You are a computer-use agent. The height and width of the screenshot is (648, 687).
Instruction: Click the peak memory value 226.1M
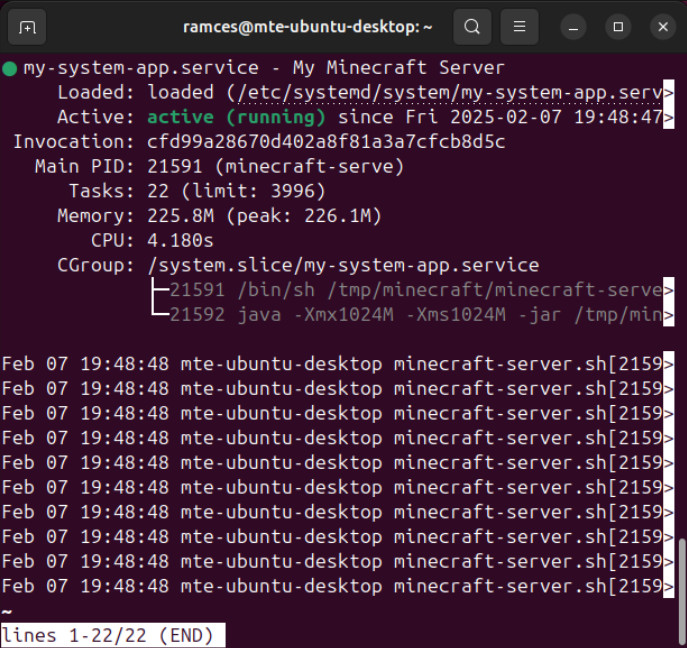click(x=337, y=216)
